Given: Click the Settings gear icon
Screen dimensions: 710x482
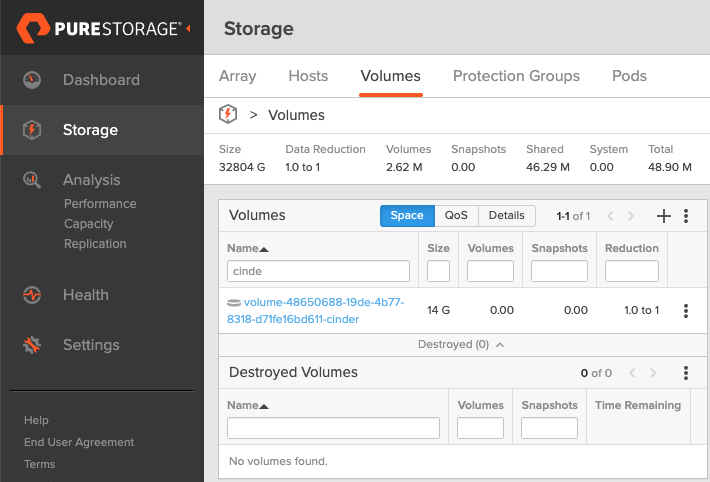Looking at the screenshot, I should pos(32,345).
